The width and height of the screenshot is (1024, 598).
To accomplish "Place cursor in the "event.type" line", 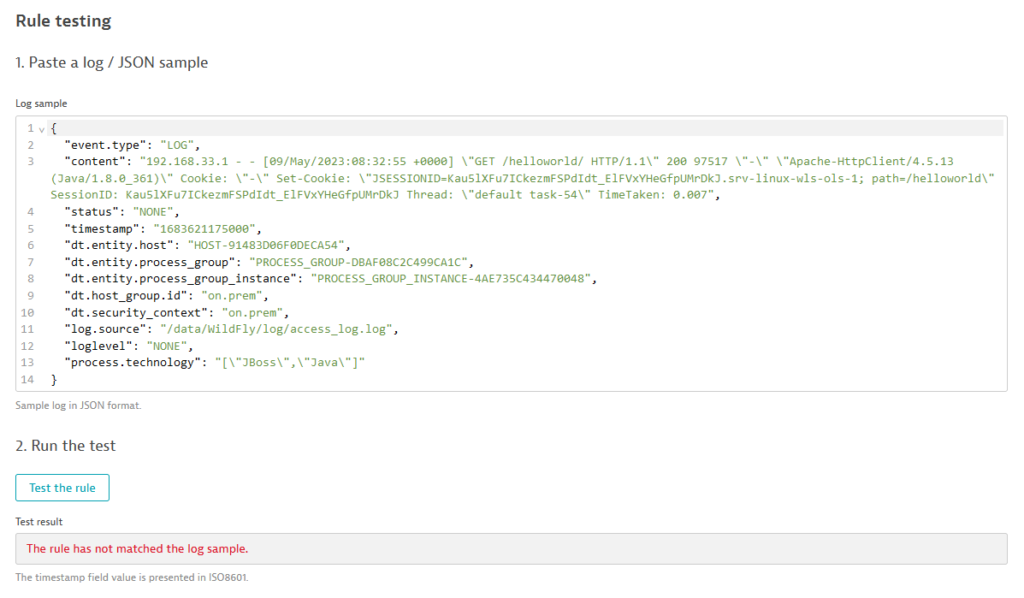I will pos(132,145).
